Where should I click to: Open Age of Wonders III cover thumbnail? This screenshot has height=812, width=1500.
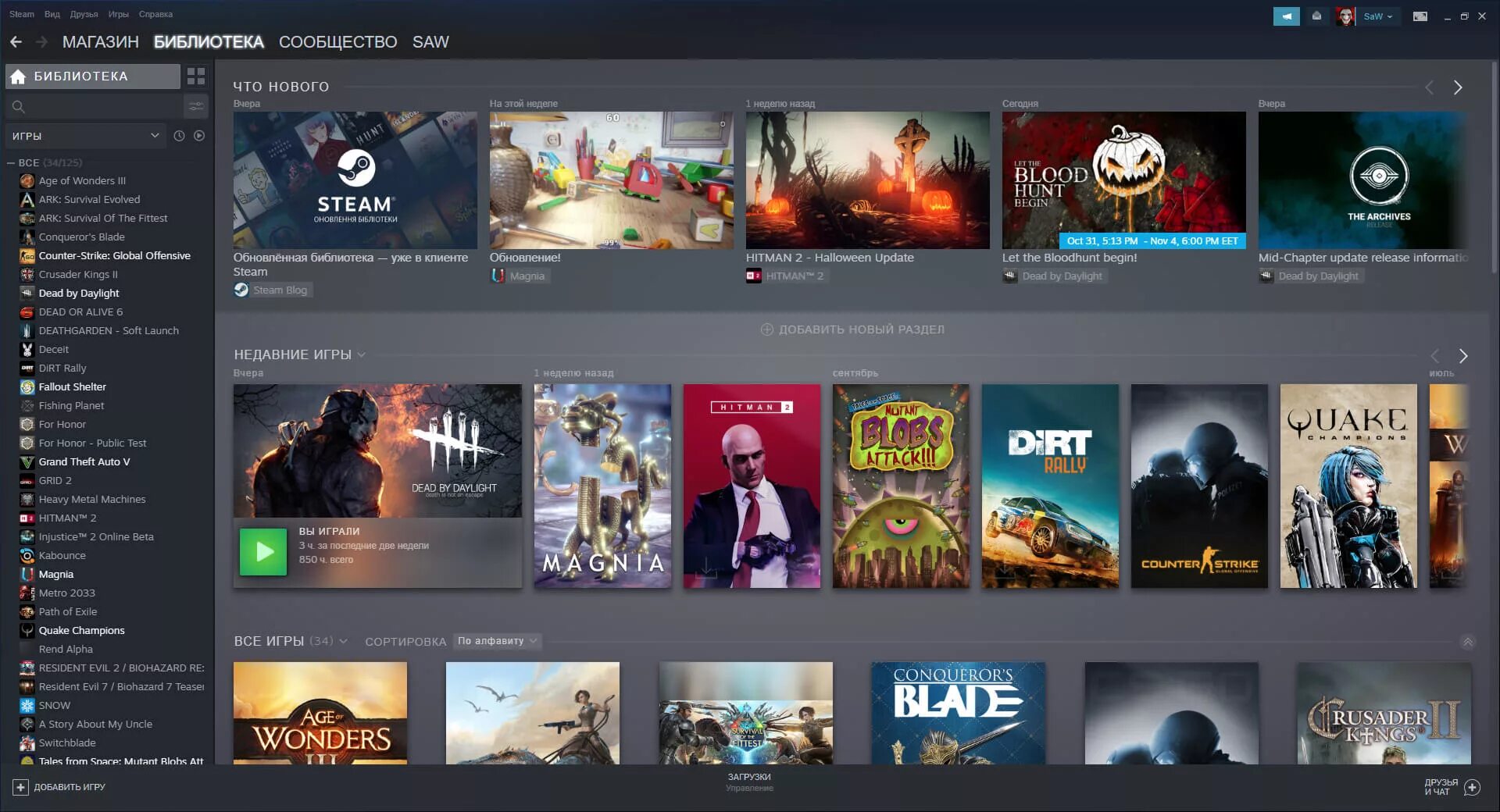click(x=320, y=713)
